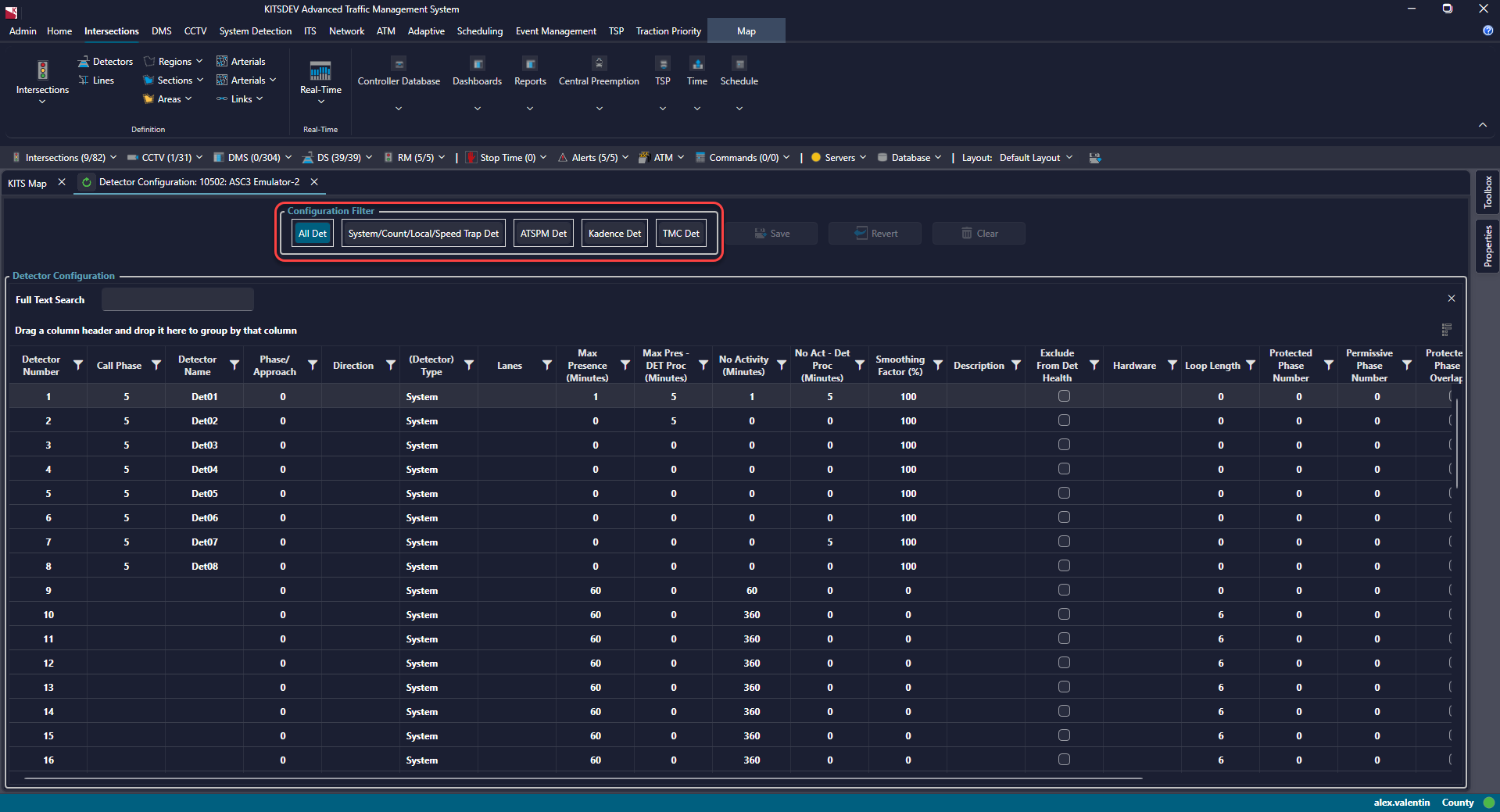This screenshot has height=812, width=1500.
Task: Click the Kadence Det filter button
Action: (614, 234)
